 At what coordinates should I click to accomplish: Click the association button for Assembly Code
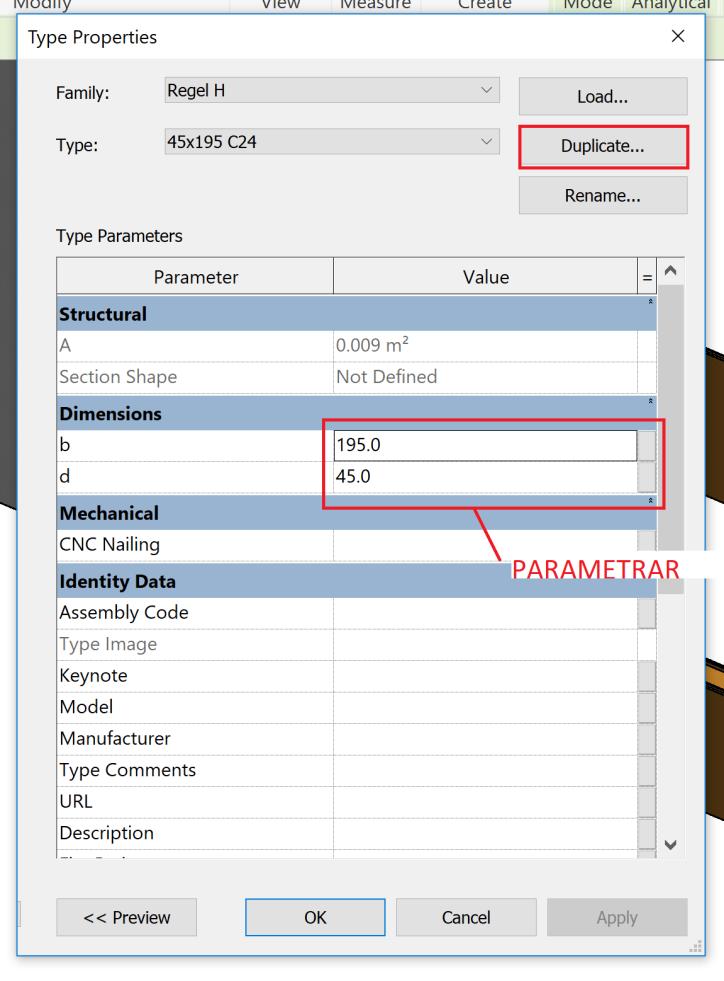click(647, 613)
